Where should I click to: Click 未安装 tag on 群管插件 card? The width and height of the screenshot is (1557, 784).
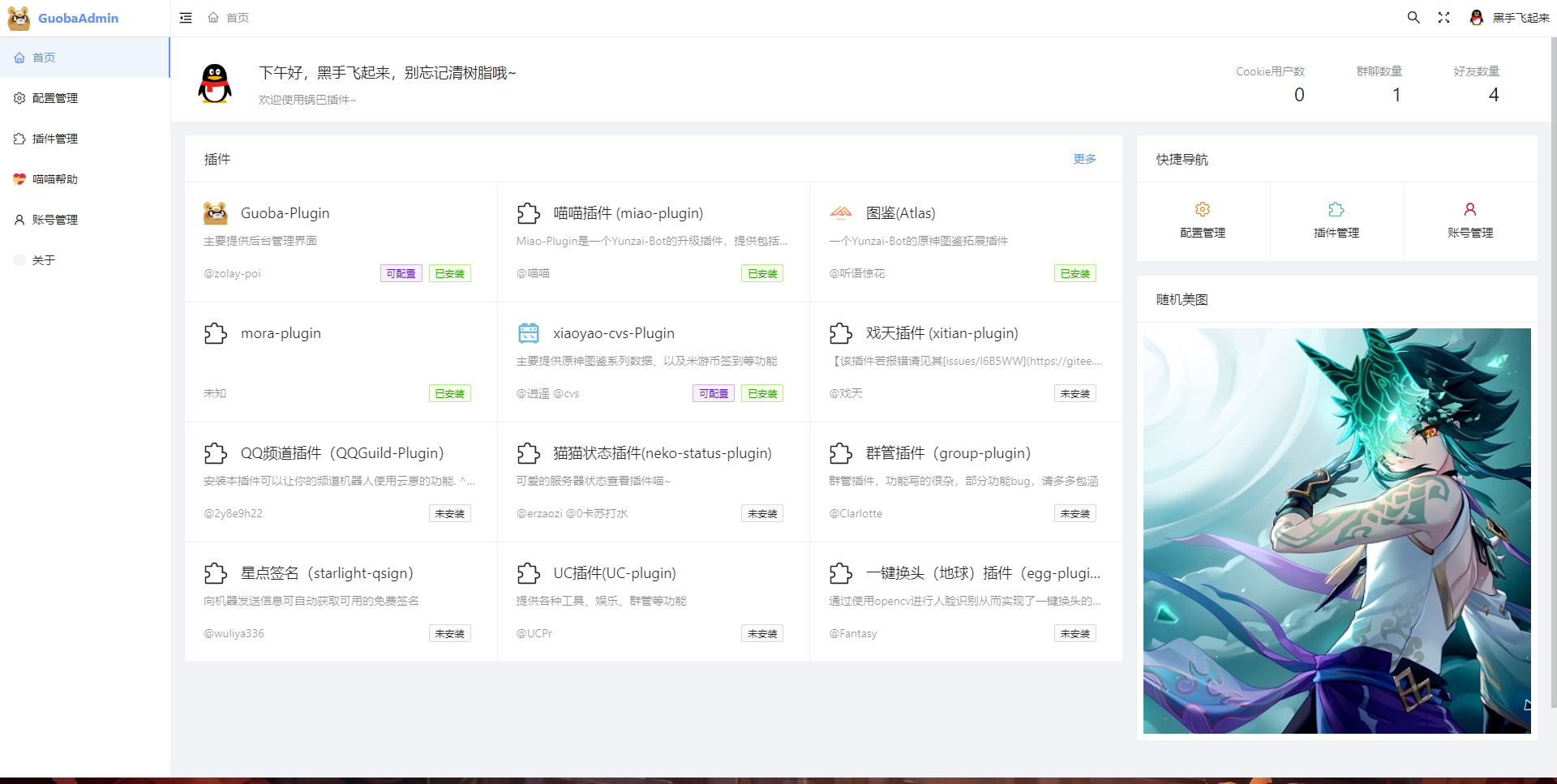coord(1074,514)
